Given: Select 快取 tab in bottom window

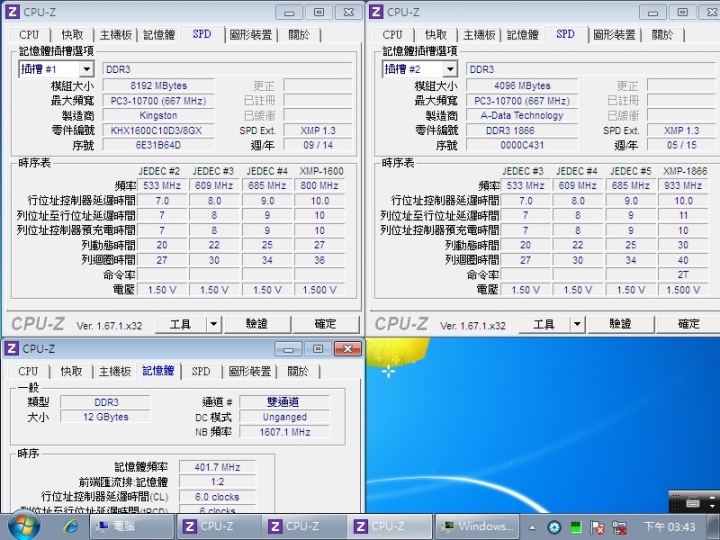Looking at the screenshot, I should coord(71,371).
